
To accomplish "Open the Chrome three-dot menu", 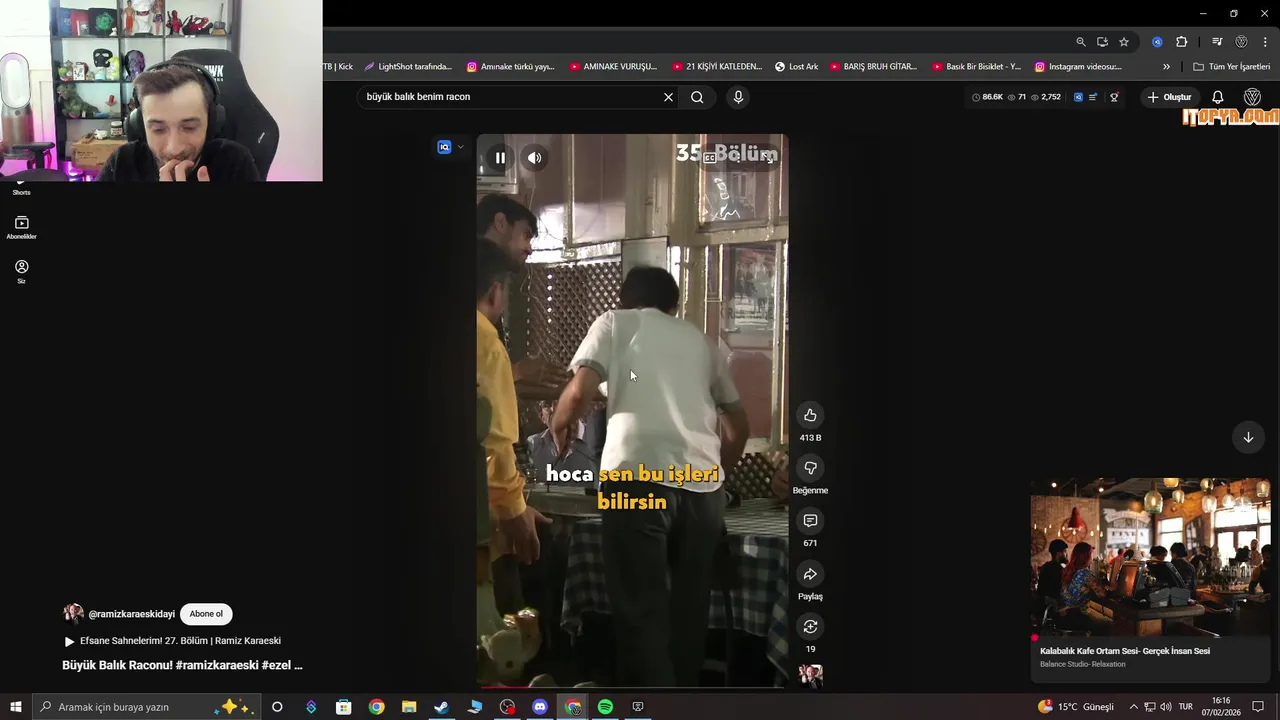I will coord(1265,42).
